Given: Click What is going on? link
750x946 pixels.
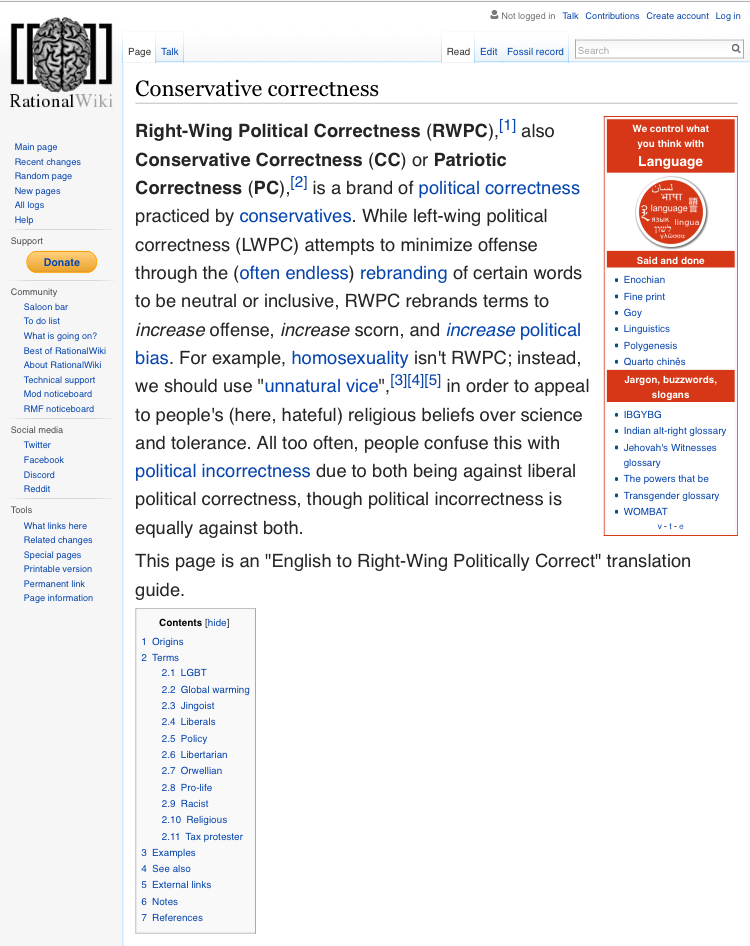Looking at the screenshot, I should pos(60,335).
